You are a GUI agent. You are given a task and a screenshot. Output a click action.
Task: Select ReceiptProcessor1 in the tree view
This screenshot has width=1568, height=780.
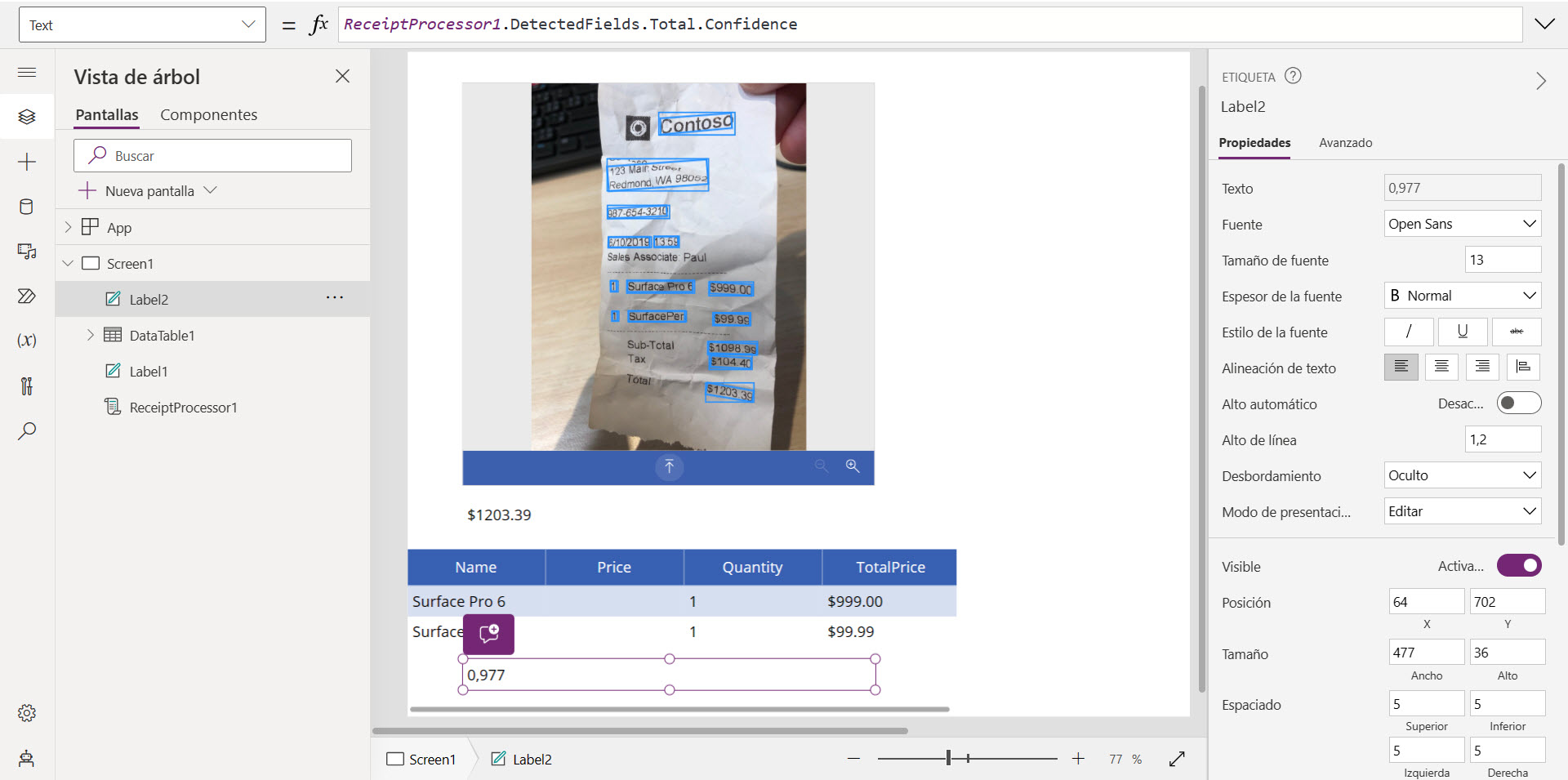212,407
